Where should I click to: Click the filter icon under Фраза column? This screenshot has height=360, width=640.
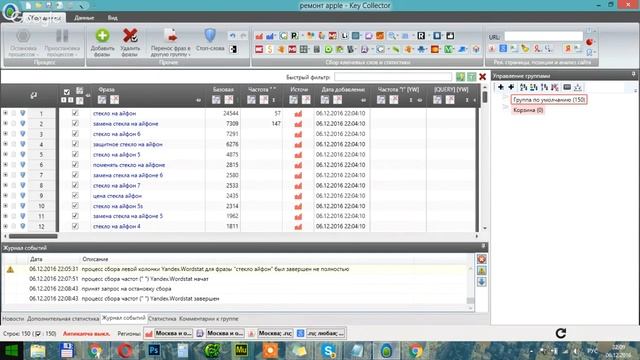[x=102, y=100]
